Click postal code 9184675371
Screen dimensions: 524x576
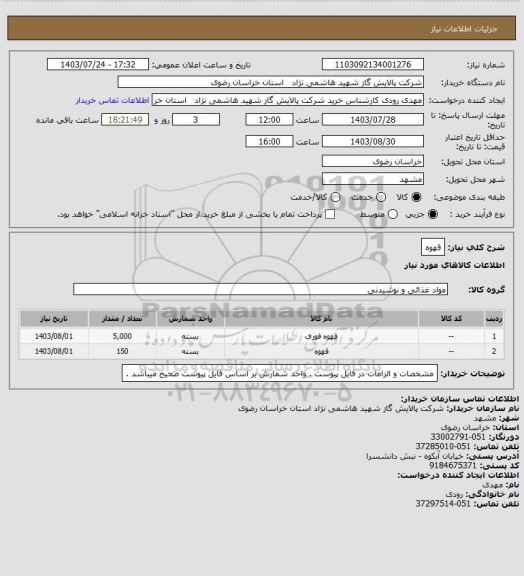tap(453, 465)
